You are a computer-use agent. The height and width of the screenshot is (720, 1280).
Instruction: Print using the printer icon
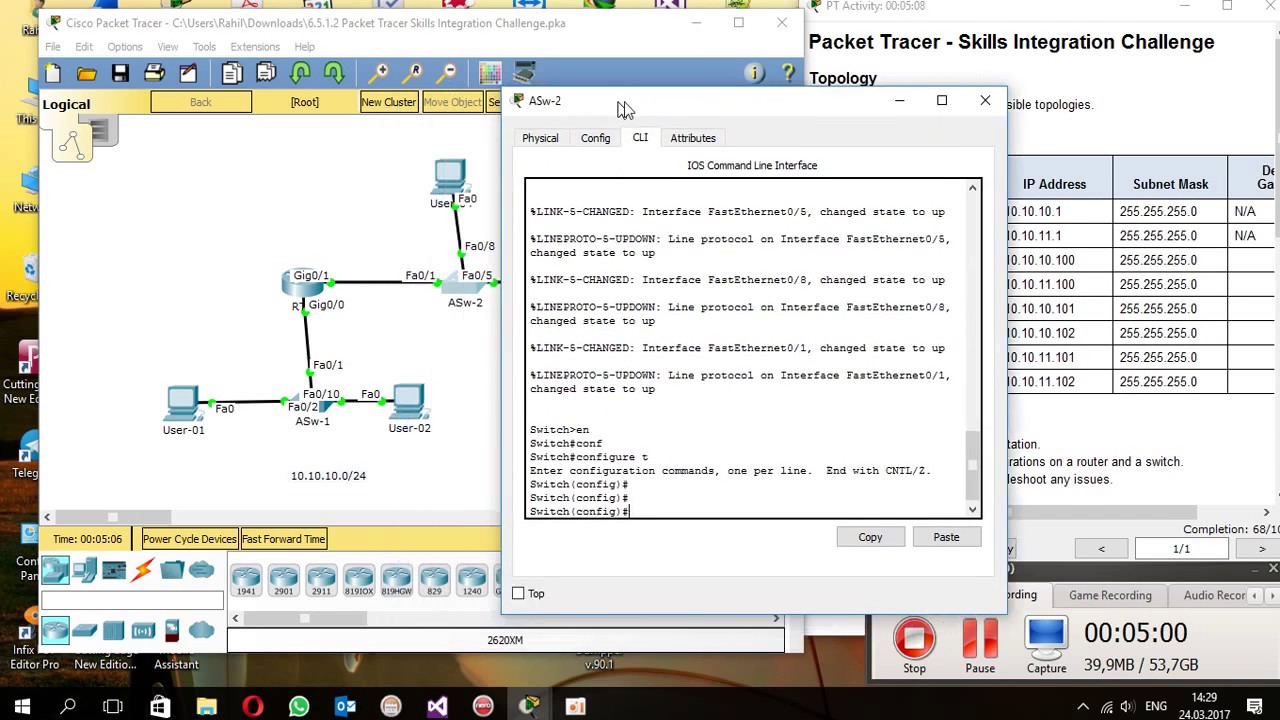coord(154,73)
